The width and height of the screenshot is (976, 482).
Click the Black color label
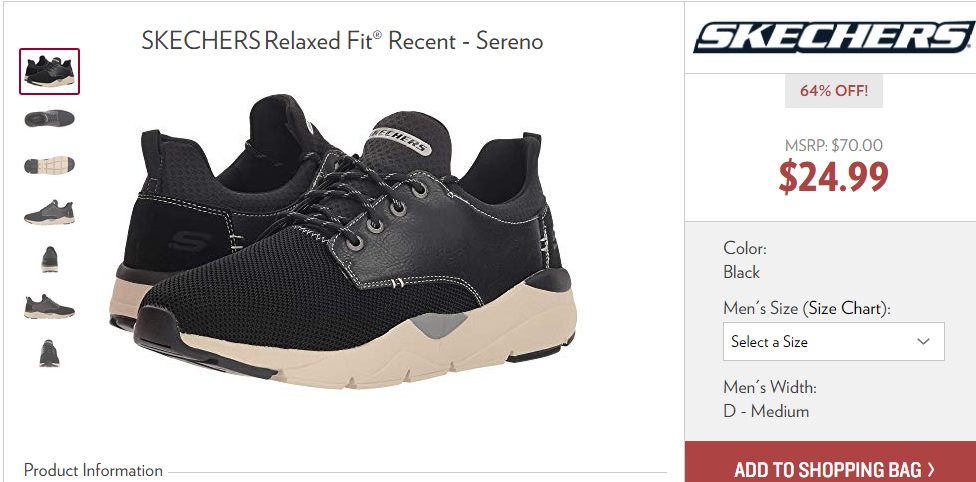coord(741,272)
